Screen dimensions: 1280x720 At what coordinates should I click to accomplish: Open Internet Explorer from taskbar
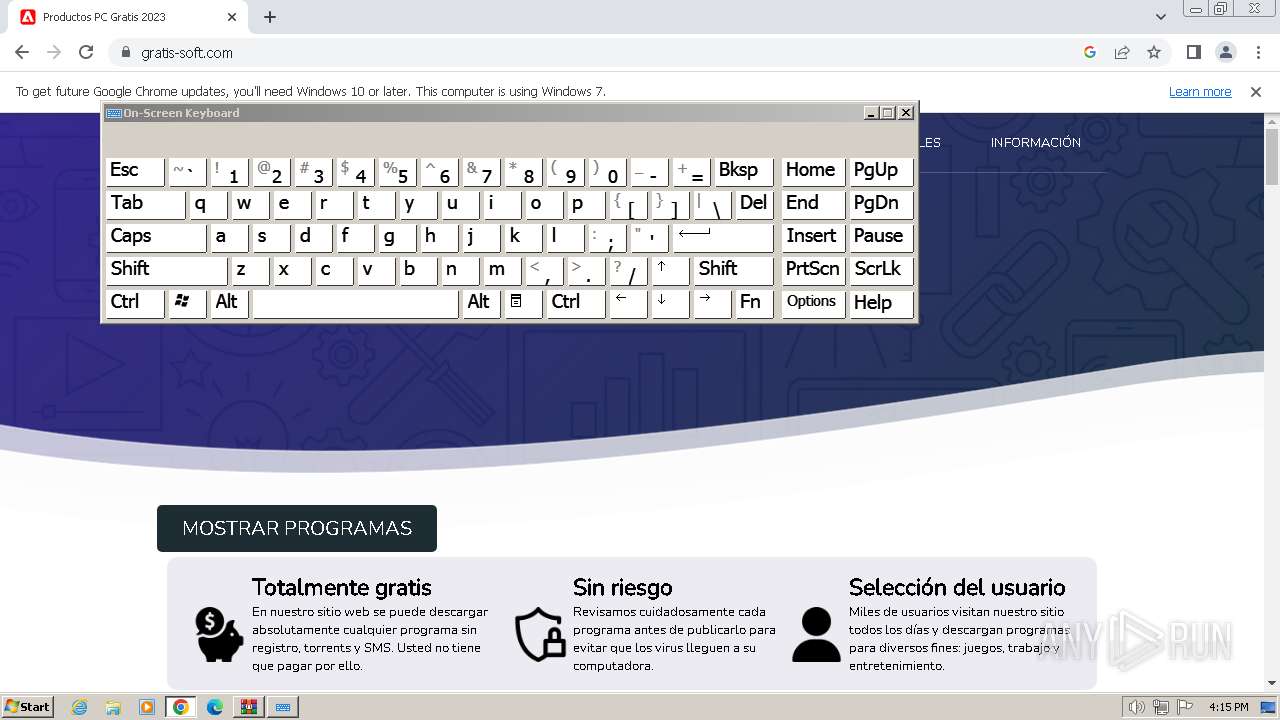(x=80, y=707)
